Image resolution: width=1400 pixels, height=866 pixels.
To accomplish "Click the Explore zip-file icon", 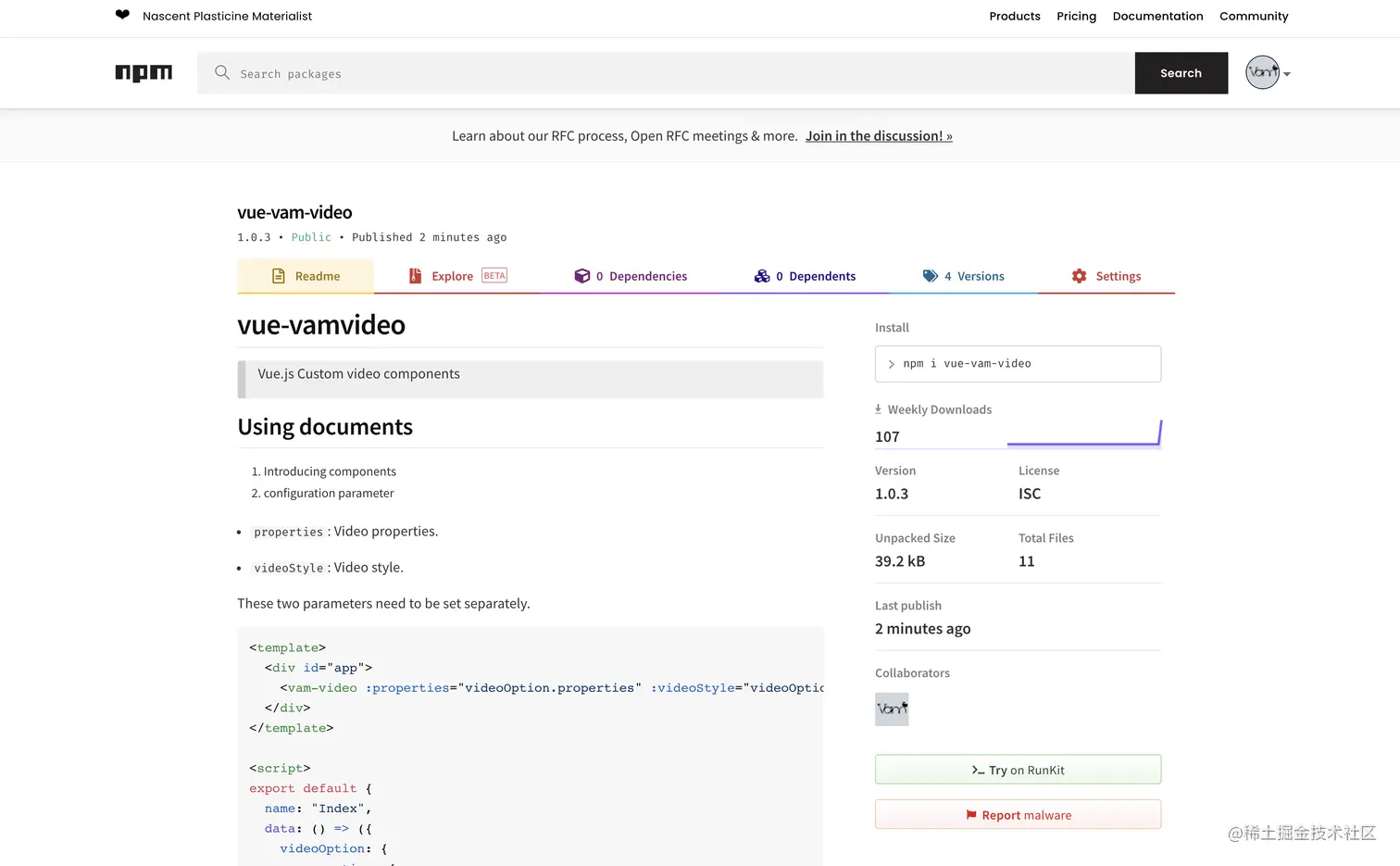I will click(416, 276).
